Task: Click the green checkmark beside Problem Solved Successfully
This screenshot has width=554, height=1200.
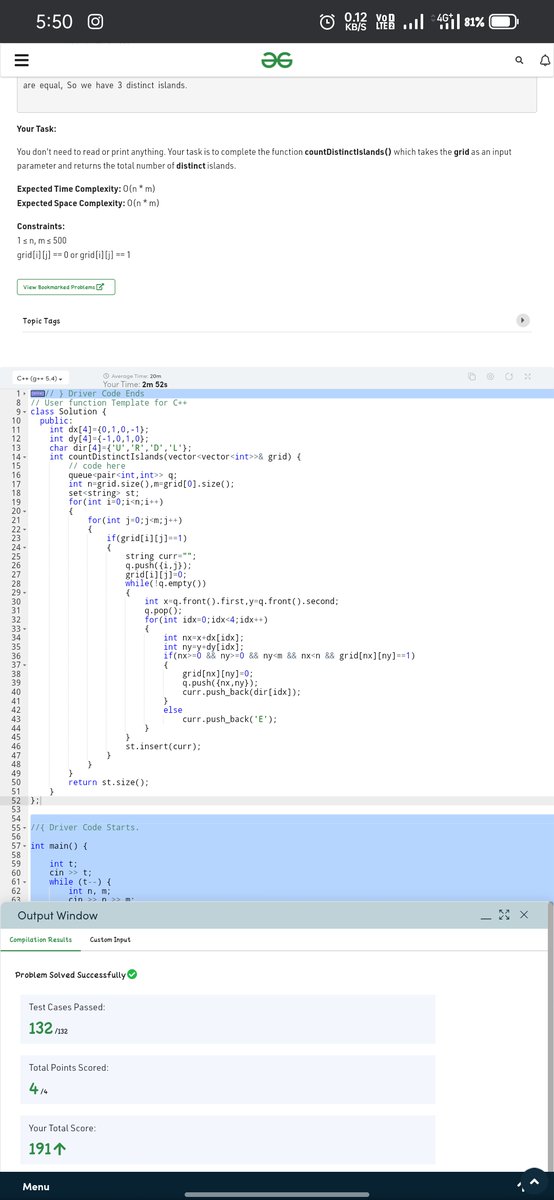Action: [x=132, y=974]
